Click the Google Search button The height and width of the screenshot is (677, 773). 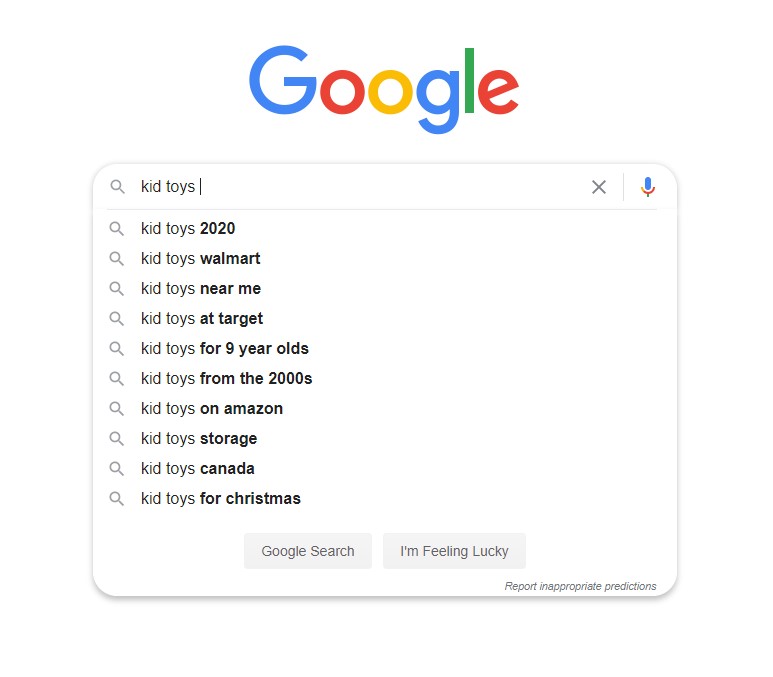[308, 551]
